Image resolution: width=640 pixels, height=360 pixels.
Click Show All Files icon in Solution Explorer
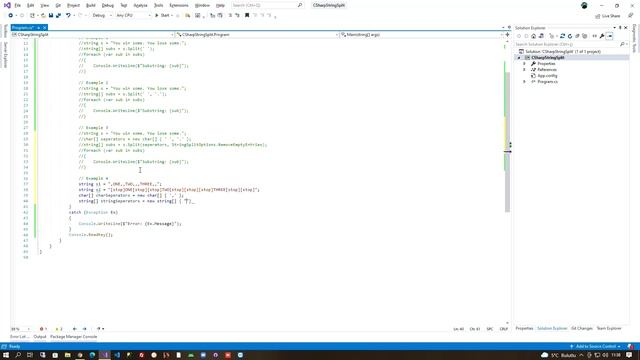584,36
